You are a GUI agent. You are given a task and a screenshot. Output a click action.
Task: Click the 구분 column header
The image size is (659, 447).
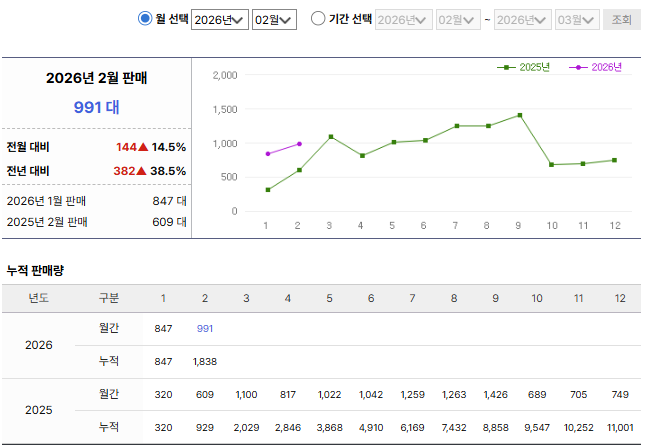pos(109,298)
